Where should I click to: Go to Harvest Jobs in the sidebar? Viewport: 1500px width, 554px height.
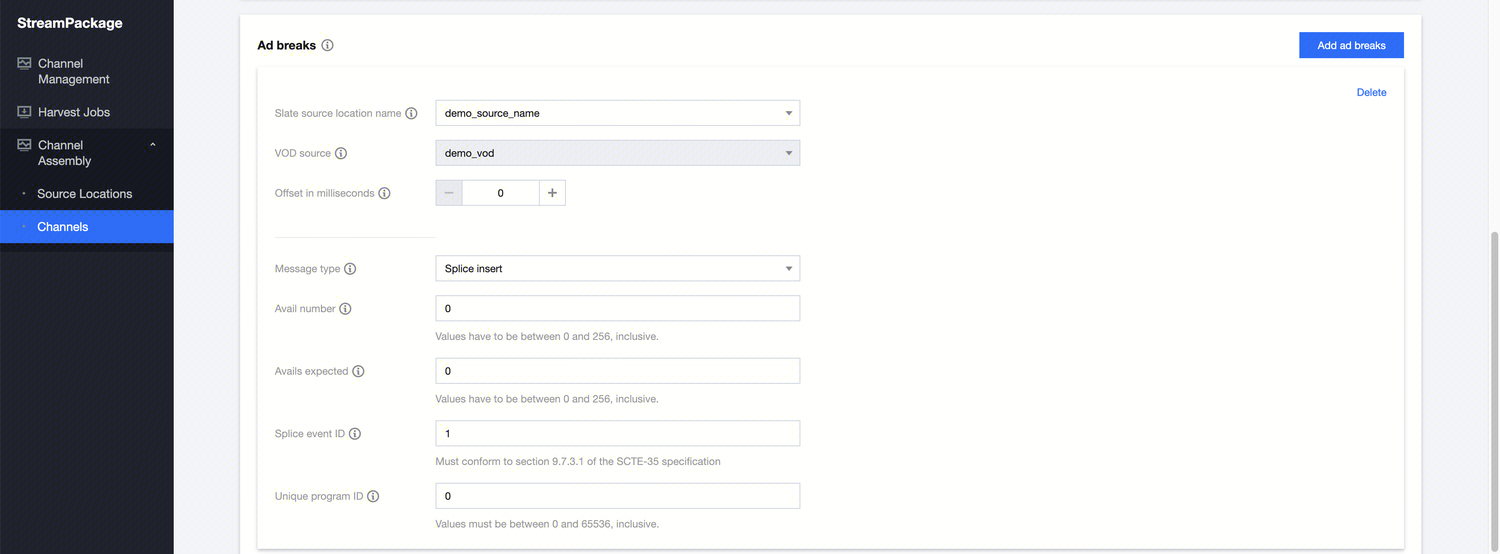pyautogui.click(x=73, y=112)
